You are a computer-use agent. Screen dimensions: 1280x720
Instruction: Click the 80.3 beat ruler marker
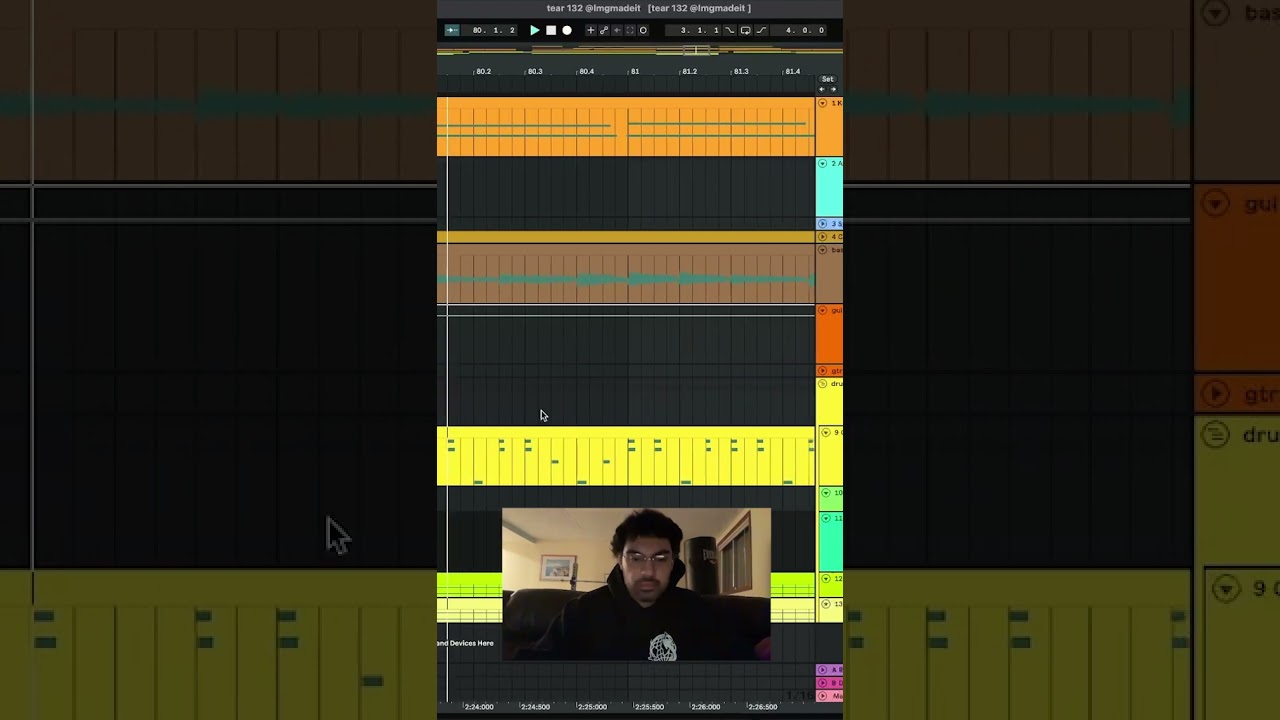535,71
